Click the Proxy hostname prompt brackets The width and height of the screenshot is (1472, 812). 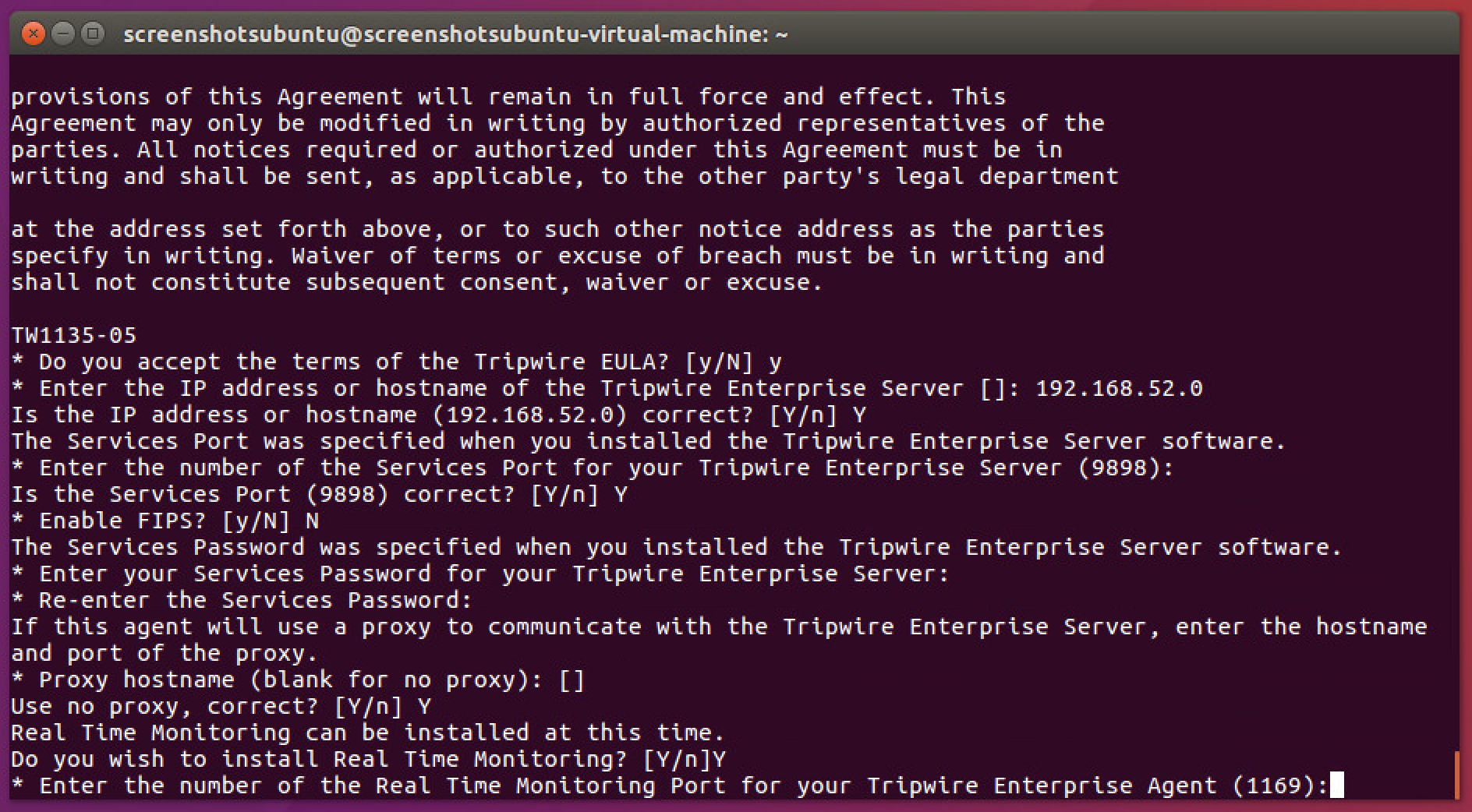(571, 680)
